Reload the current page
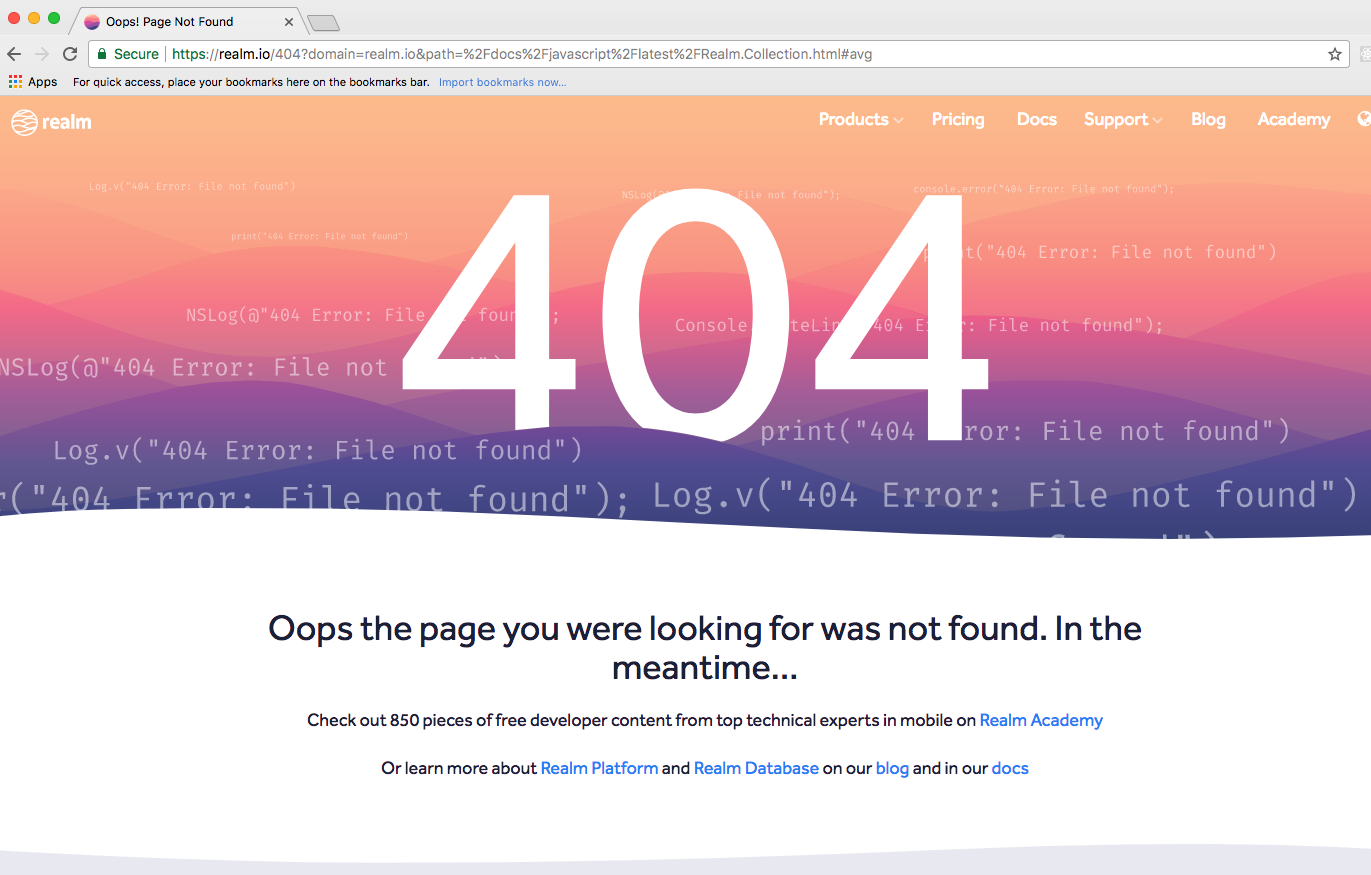1371x875 pixels. pyautogui.click(x=69, y=54)
